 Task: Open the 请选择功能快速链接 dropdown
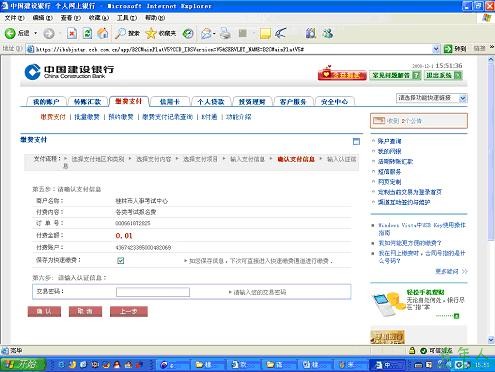[432, 98]
